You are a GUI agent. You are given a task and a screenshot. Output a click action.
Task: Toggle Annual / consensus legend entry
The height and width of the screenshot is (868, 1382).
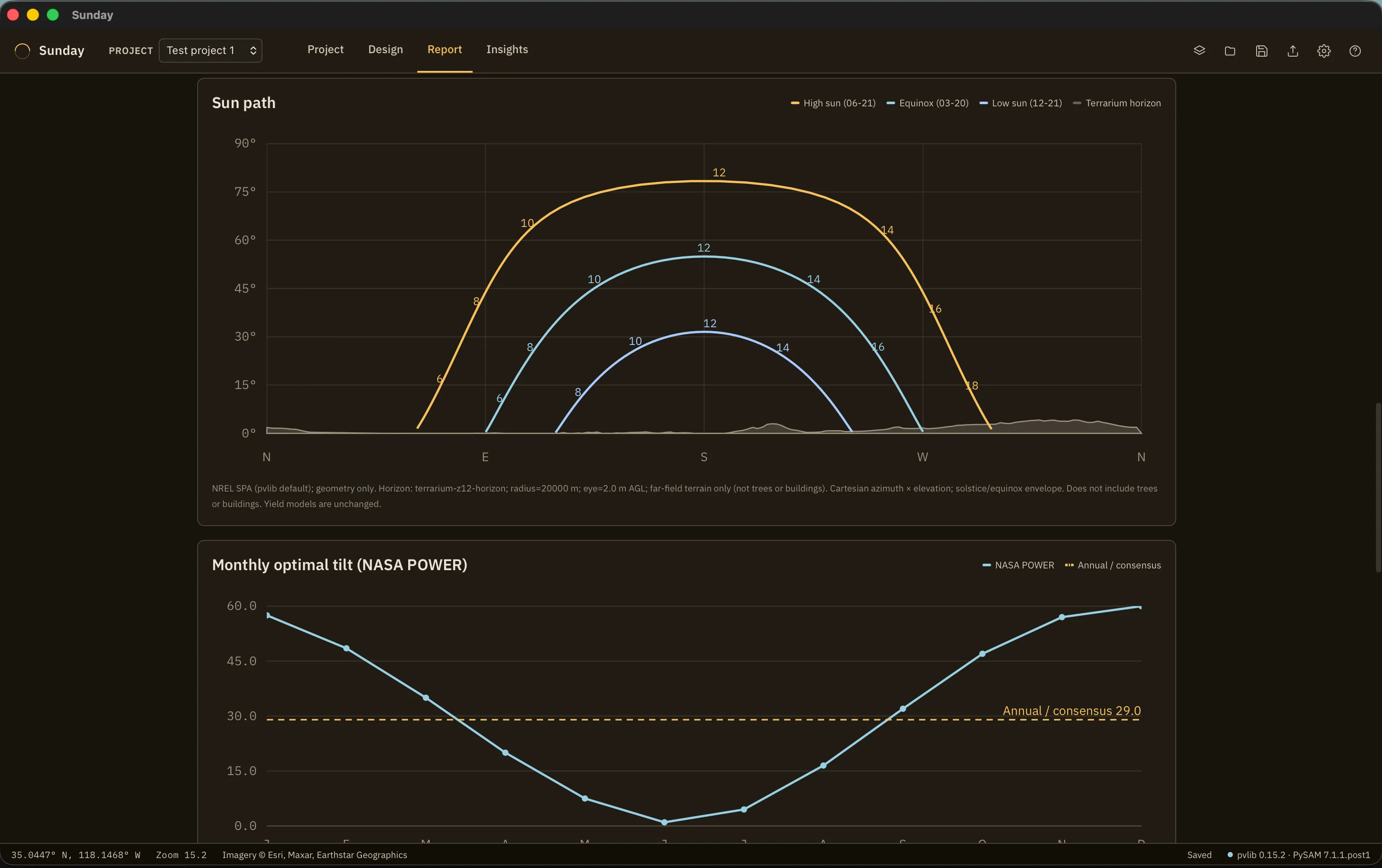pos(1113,565)
